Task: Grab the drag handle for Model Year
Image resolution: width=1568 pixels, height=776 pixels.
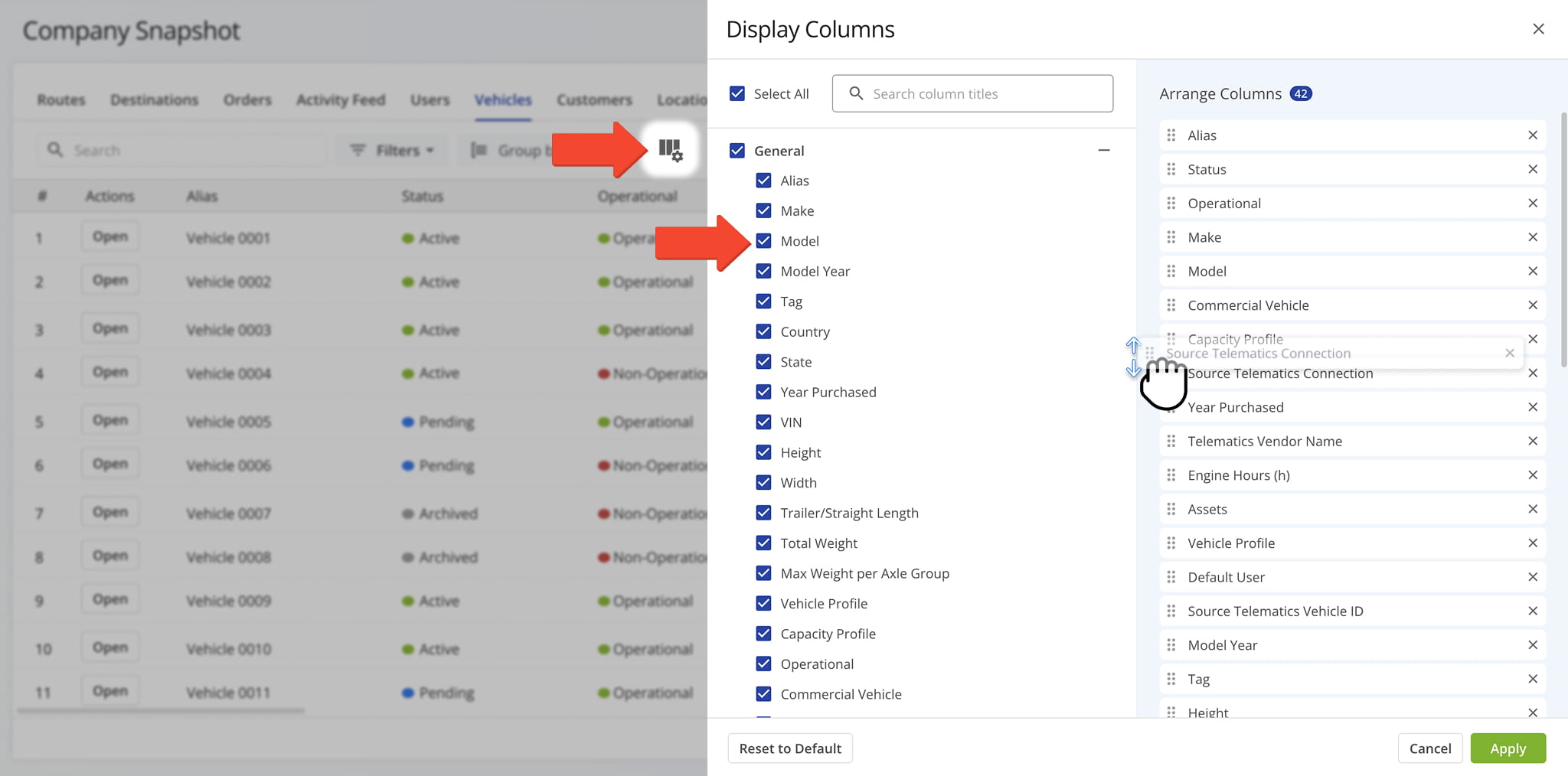Action: pyautogui.click(x=1171, y=645)
